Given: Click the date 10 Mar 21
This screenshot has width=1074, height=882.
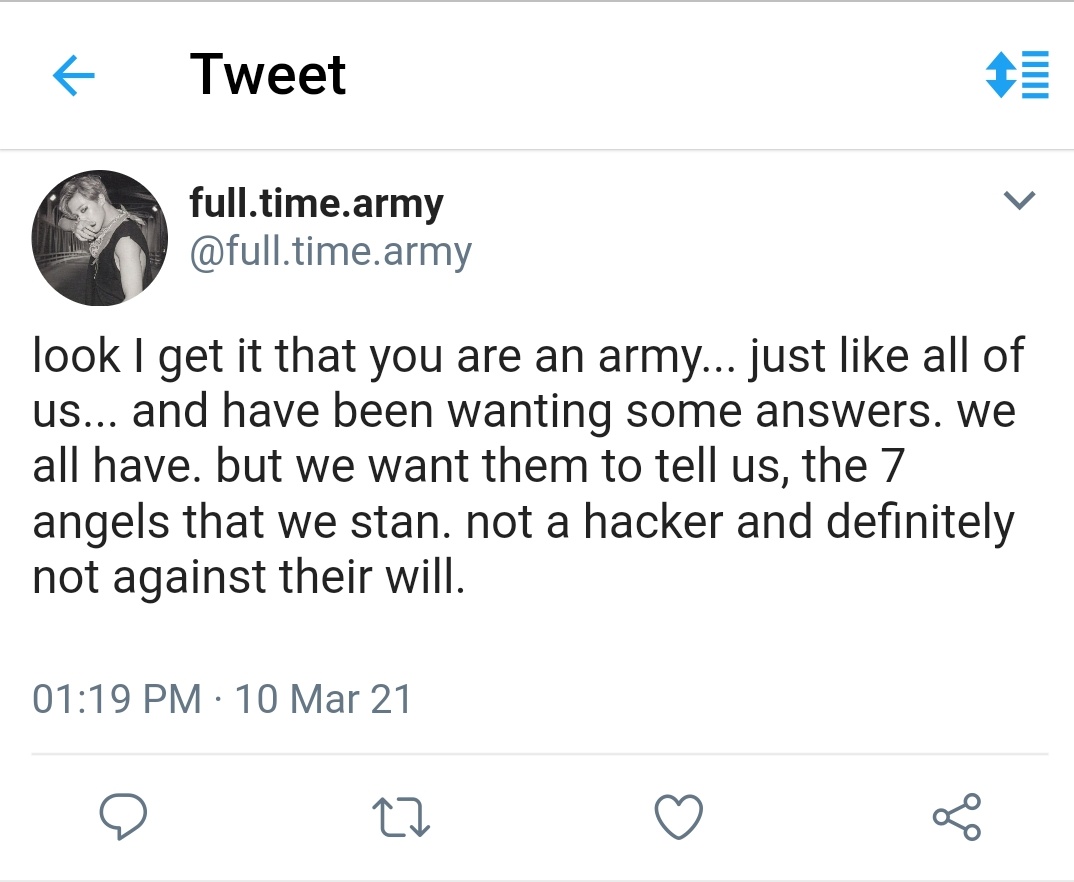Looking at the screenshot, I should [x=323, y=698].
